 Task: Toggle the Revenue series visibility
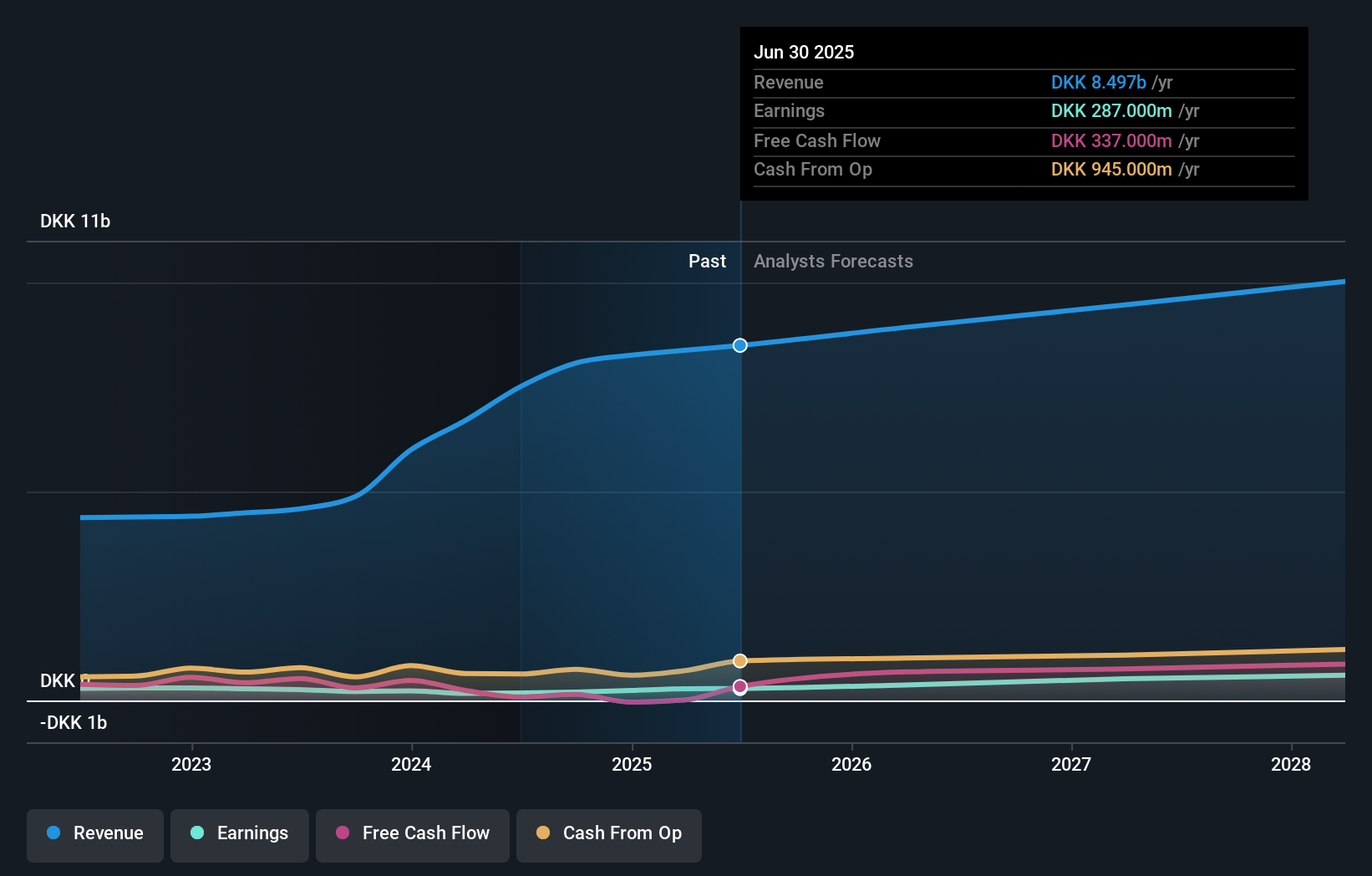(x=94, y=833)
